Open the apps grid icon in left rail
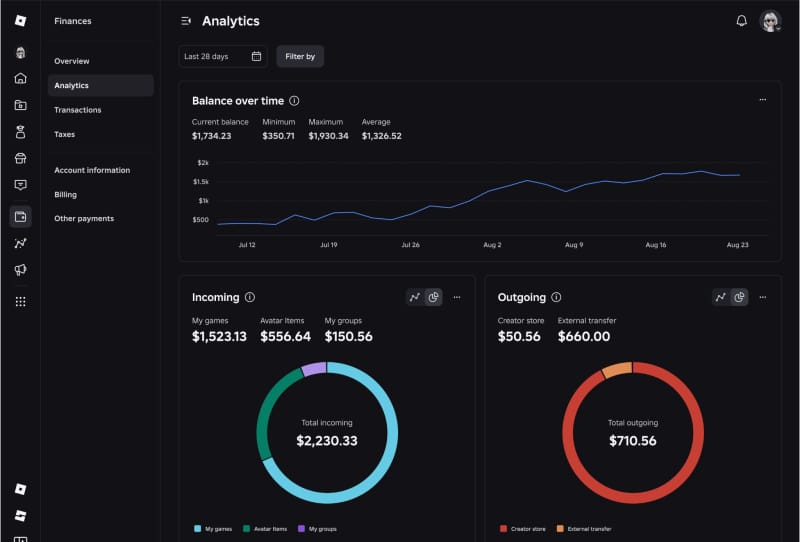Viewport: 800px width, 542px height. click(x=20, y=302)
